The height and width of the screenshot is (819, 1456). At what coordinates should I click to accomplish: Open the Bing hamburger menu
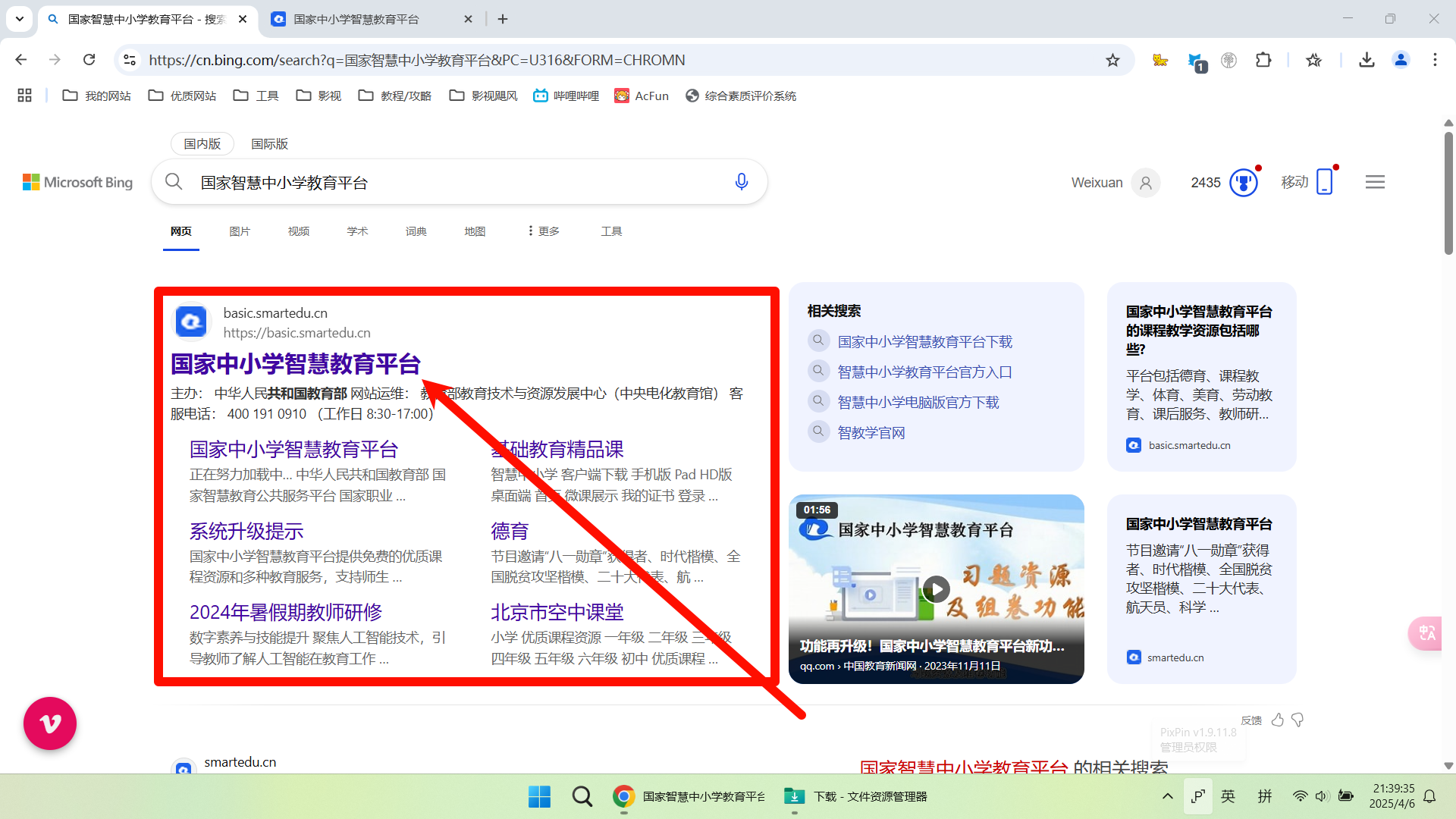click(1375, 182)
